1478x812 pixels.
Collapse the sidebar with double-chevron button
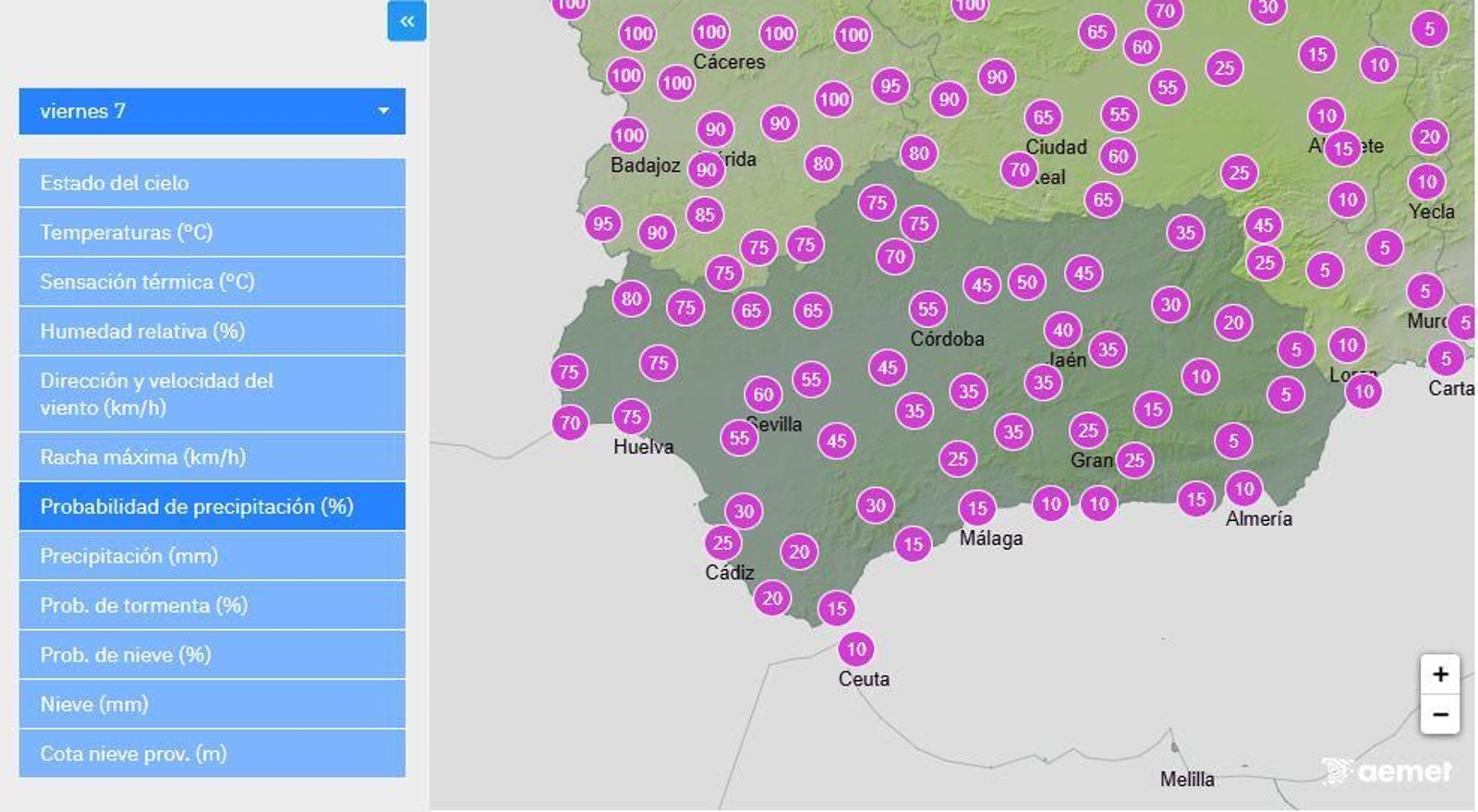pos(406,21)
